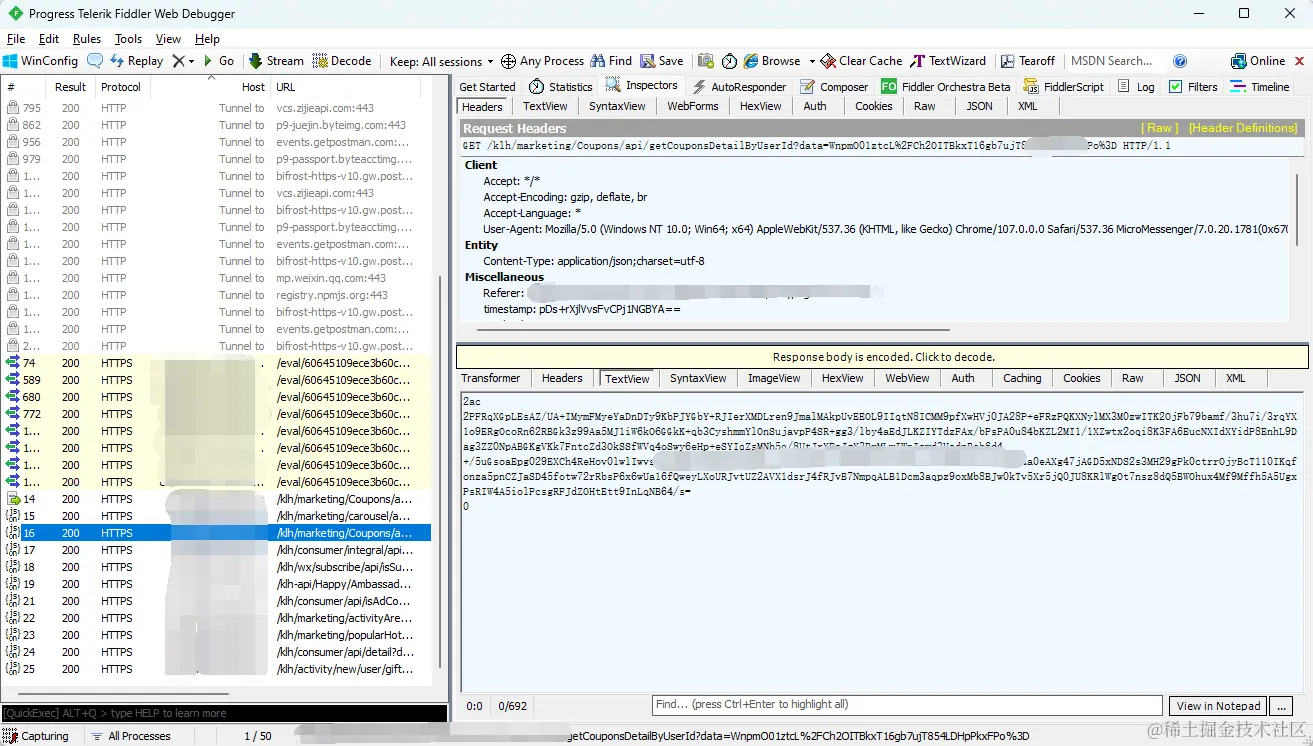This screenshot has height=746, width=1313.
Task: Click the Any Process target picker
Action: point(542,61)
